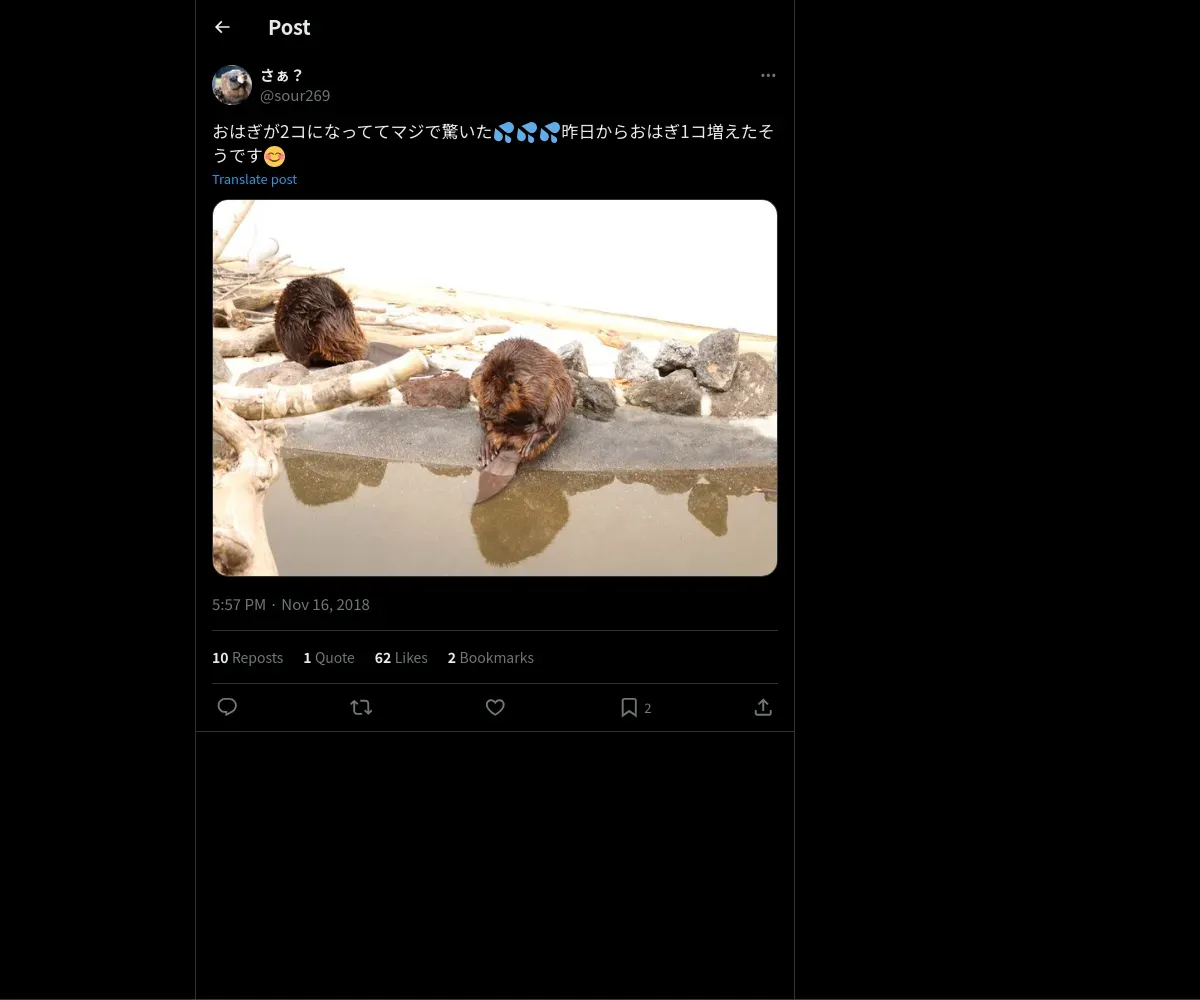
Task: Open the さぁ？ display name profile
Action: click(281, 75)
